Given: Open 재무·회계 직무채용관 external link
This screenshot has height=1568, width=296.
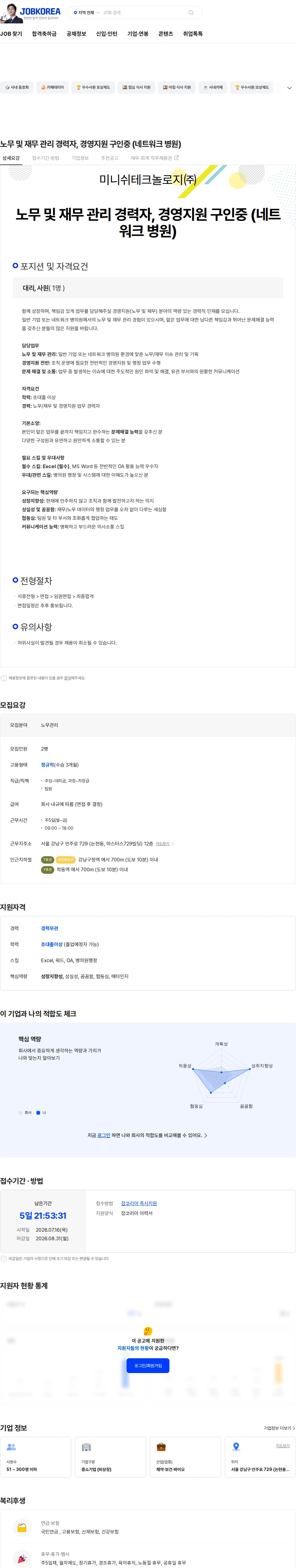Looking at the screenshot, I should (x=155, y=158).
